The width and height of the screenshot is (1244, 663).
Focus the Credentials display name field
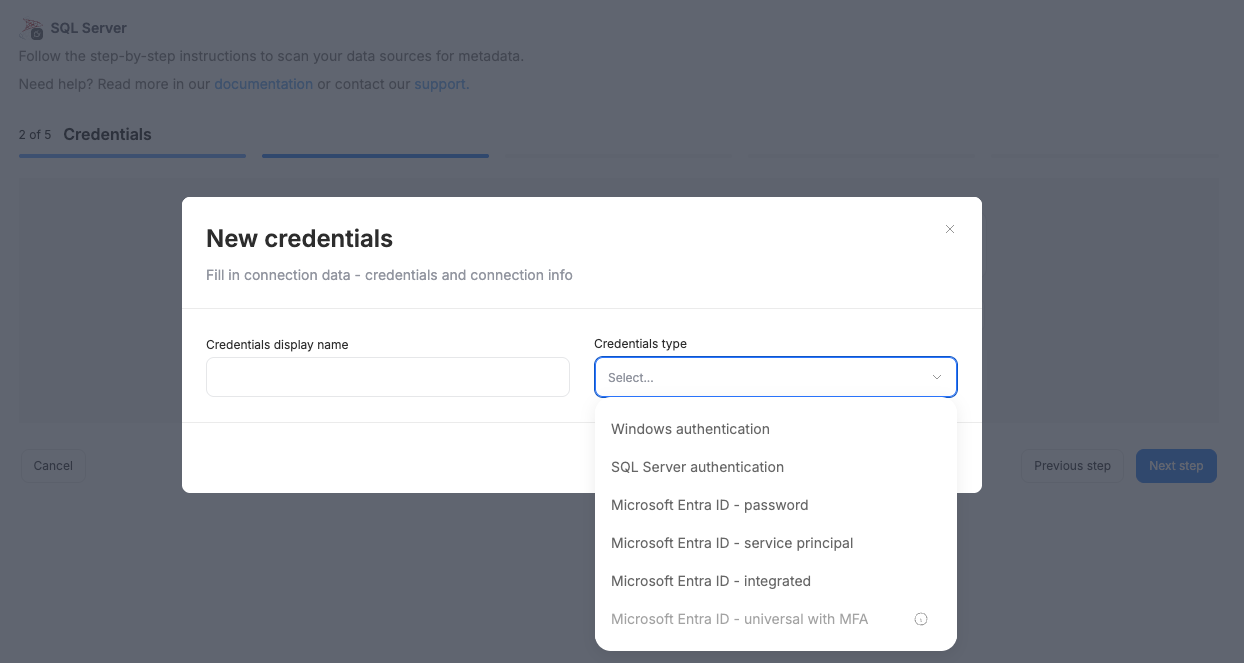tap(388, 377)
